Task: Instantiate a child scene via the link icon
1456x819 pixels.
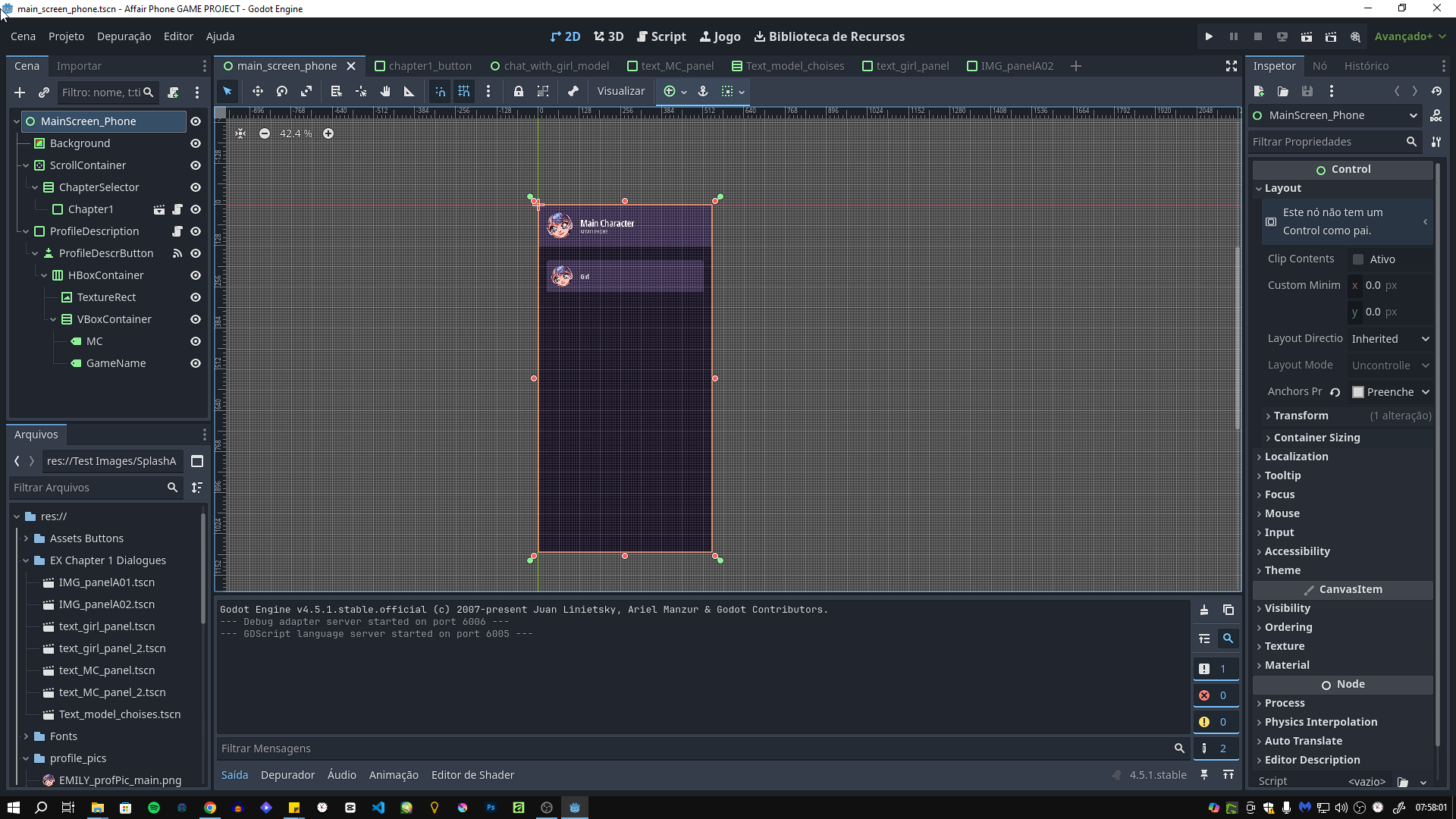Action: 43,93
